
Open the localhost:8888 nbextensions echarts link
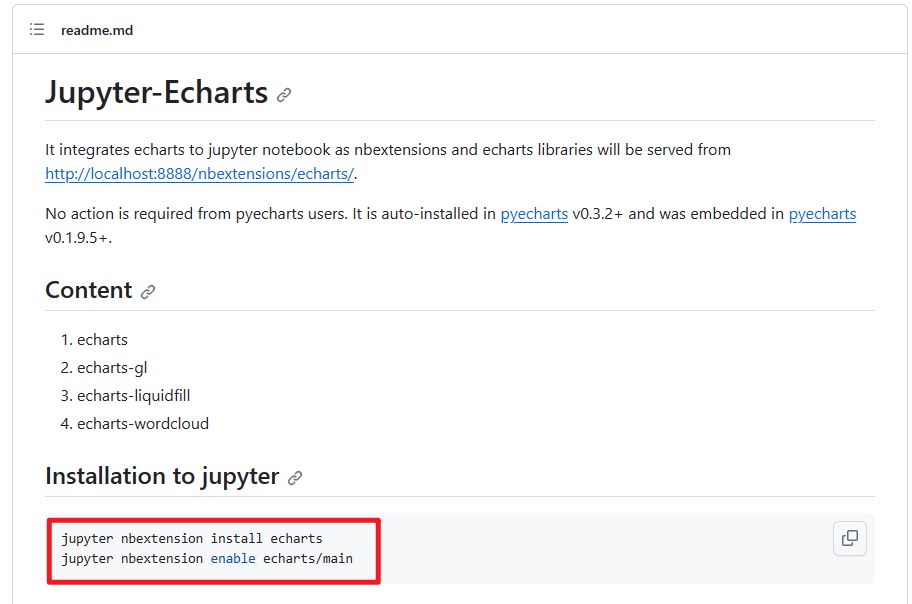point(200,173)
